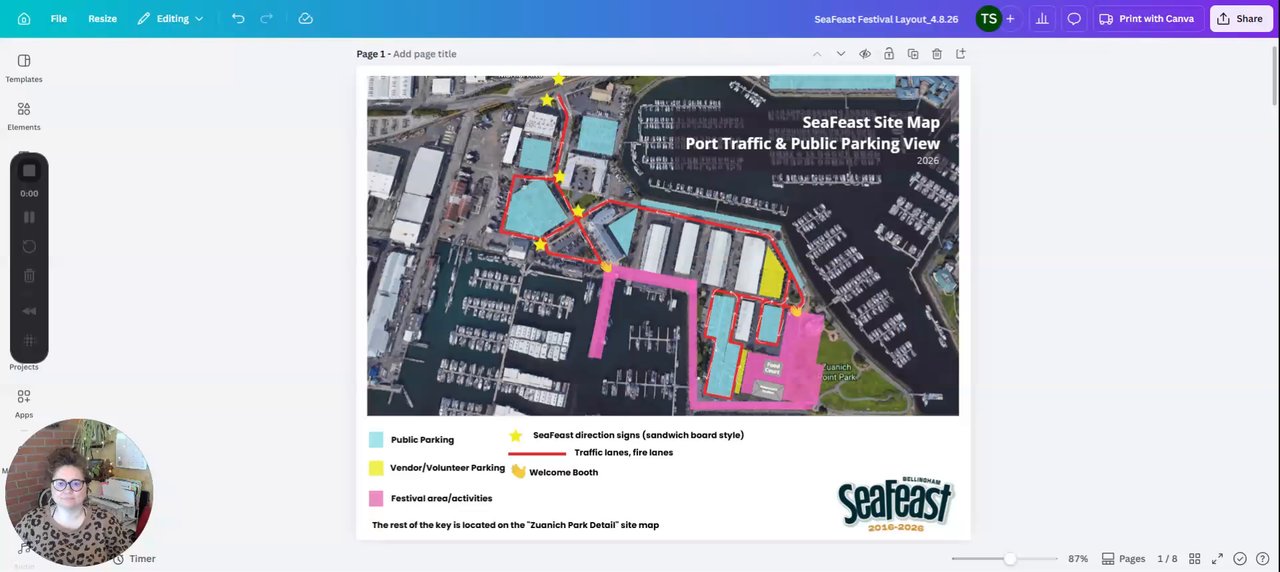Image resolution: width=1280 pixels, height=572 pixels.
Task: Open the Projects side panel
Action: coord(24,367)
